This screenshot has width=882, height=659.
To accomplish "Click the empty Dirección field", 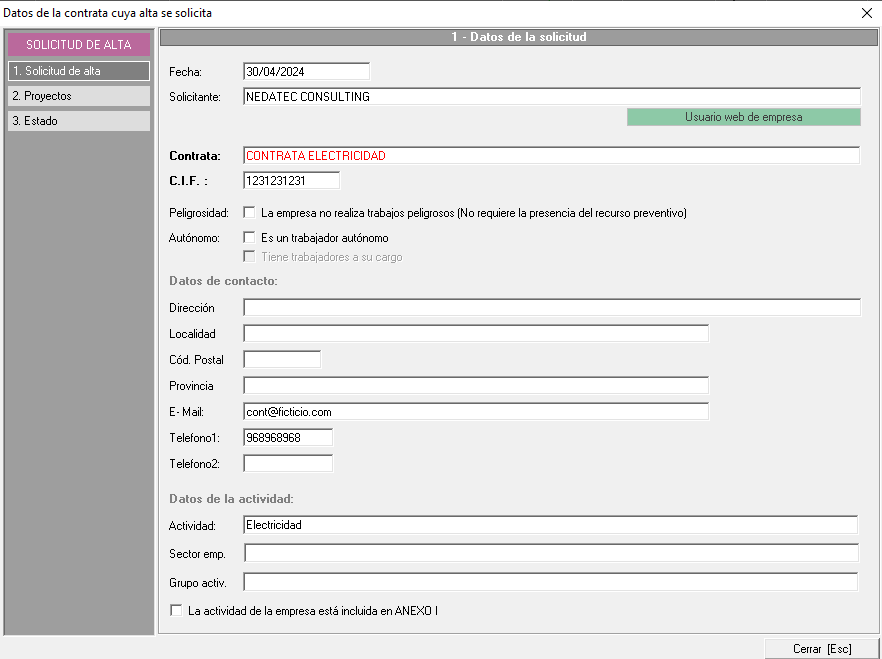I will 551,308.
